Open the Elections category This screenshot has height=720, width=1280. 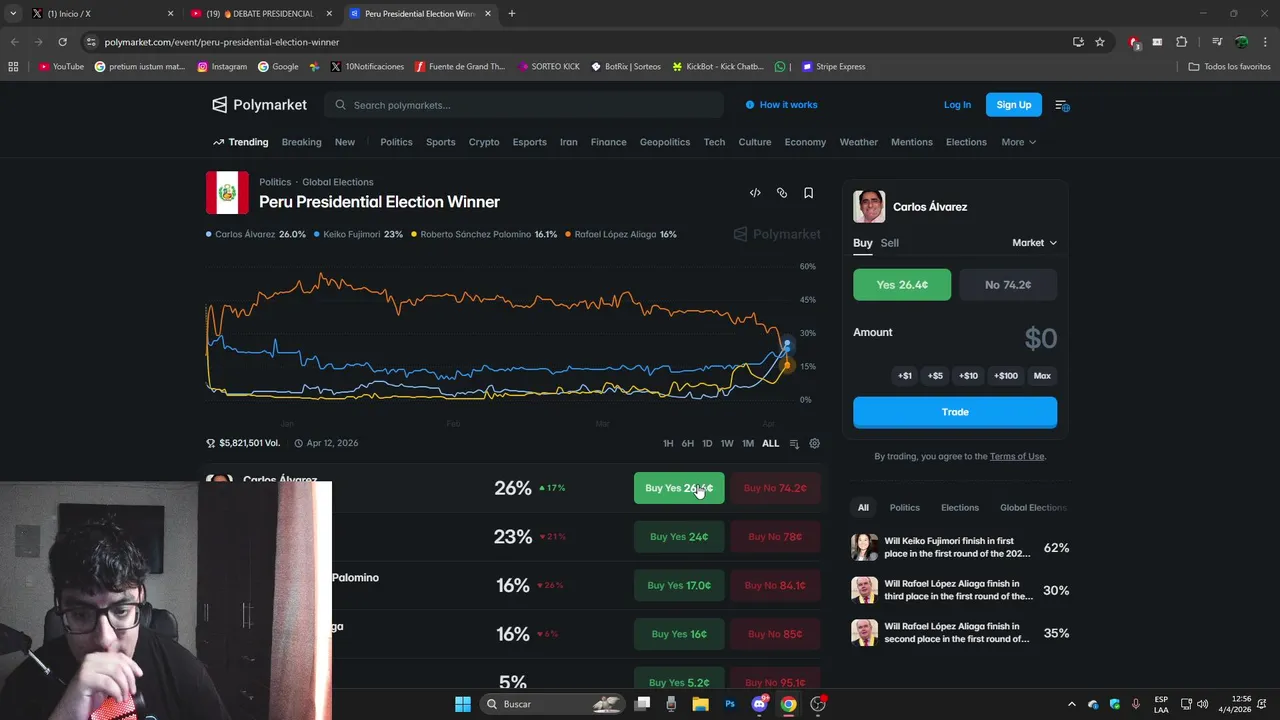(x=966, y=142)
